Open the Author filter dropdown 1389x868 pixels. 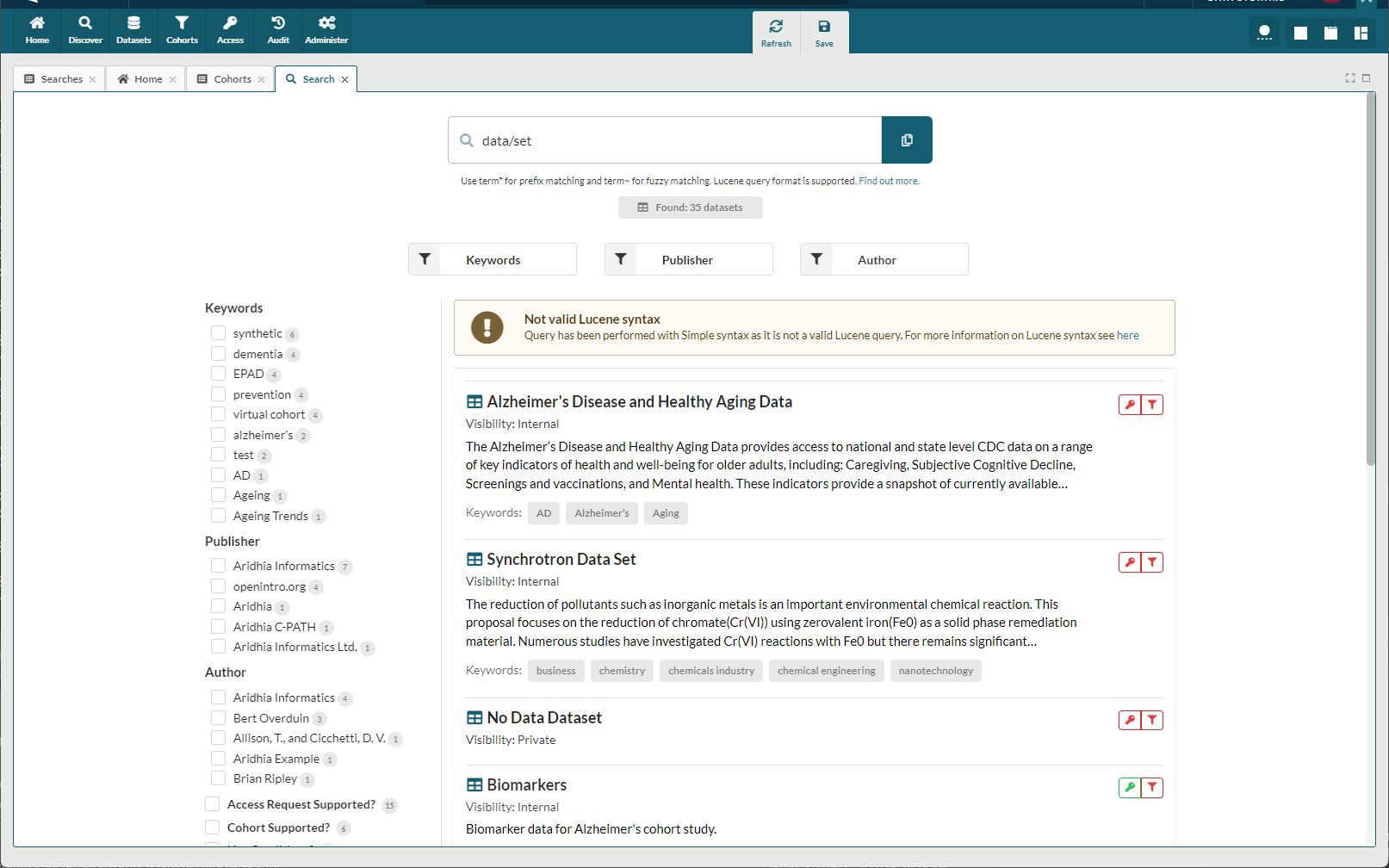tap(884, 259)
